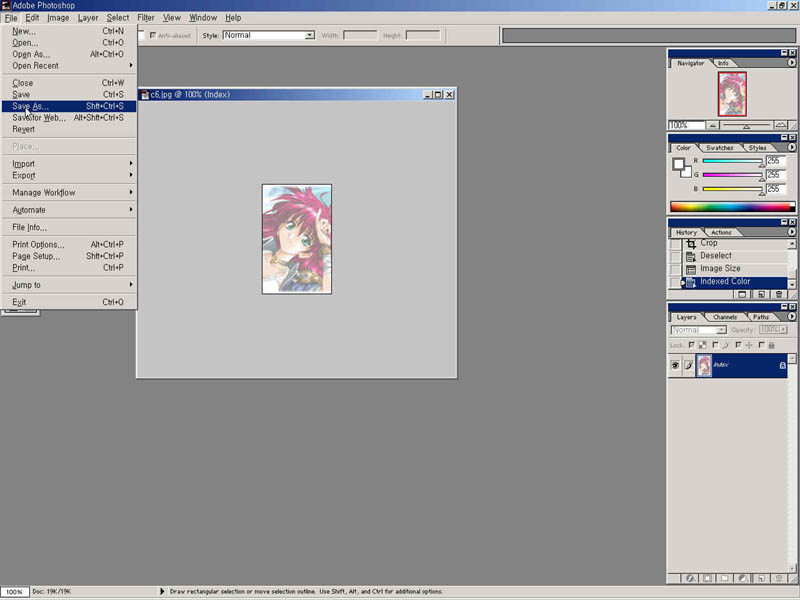Create new snapshot from History panel footer

(x=742, y=294)
